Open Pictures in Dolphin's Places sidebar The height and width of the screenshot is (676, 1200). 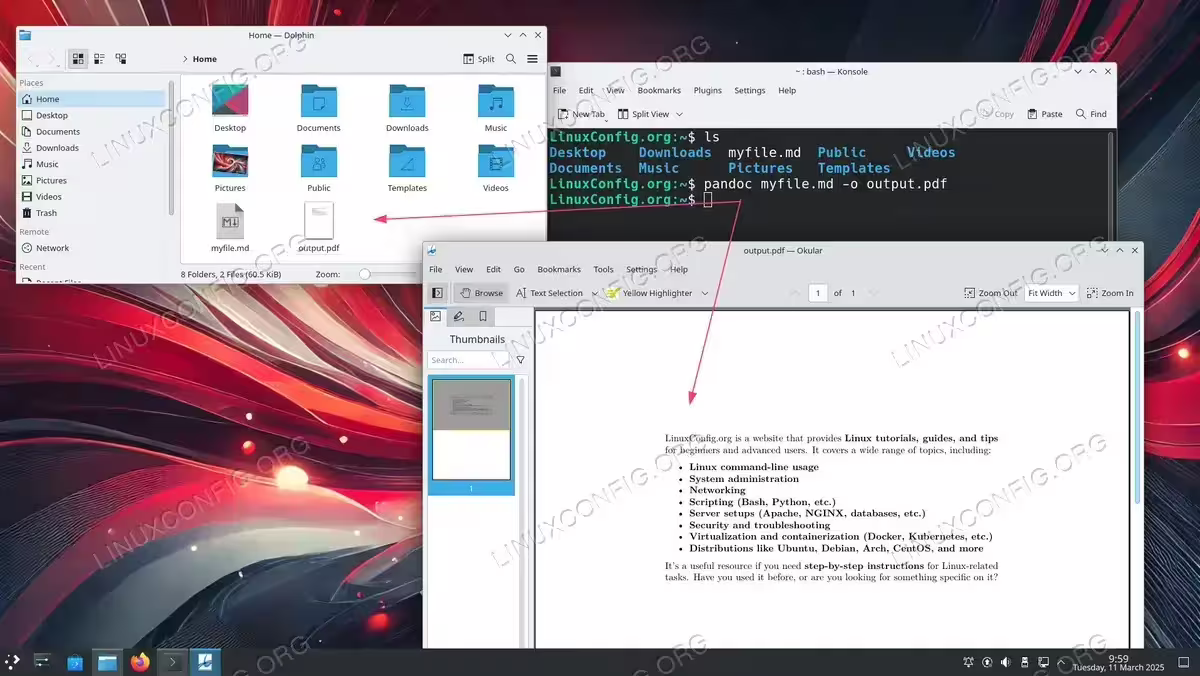point(92,180)
